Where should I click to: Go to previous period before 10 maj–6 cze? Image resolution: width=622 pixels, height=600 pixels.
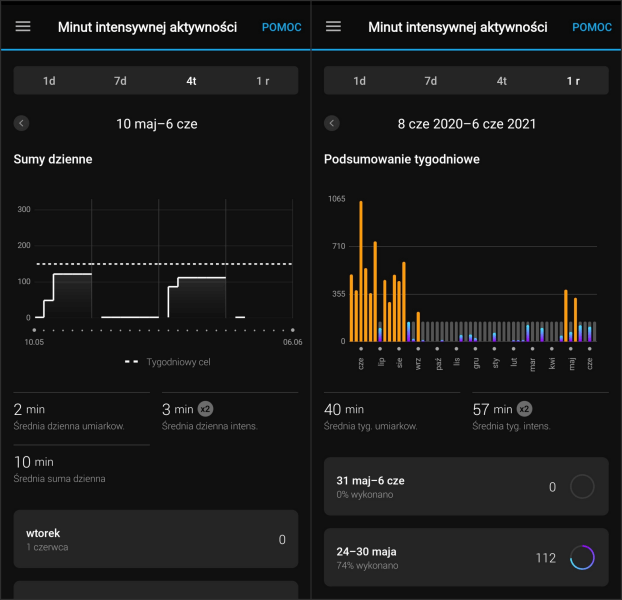[x=21, y=123]
